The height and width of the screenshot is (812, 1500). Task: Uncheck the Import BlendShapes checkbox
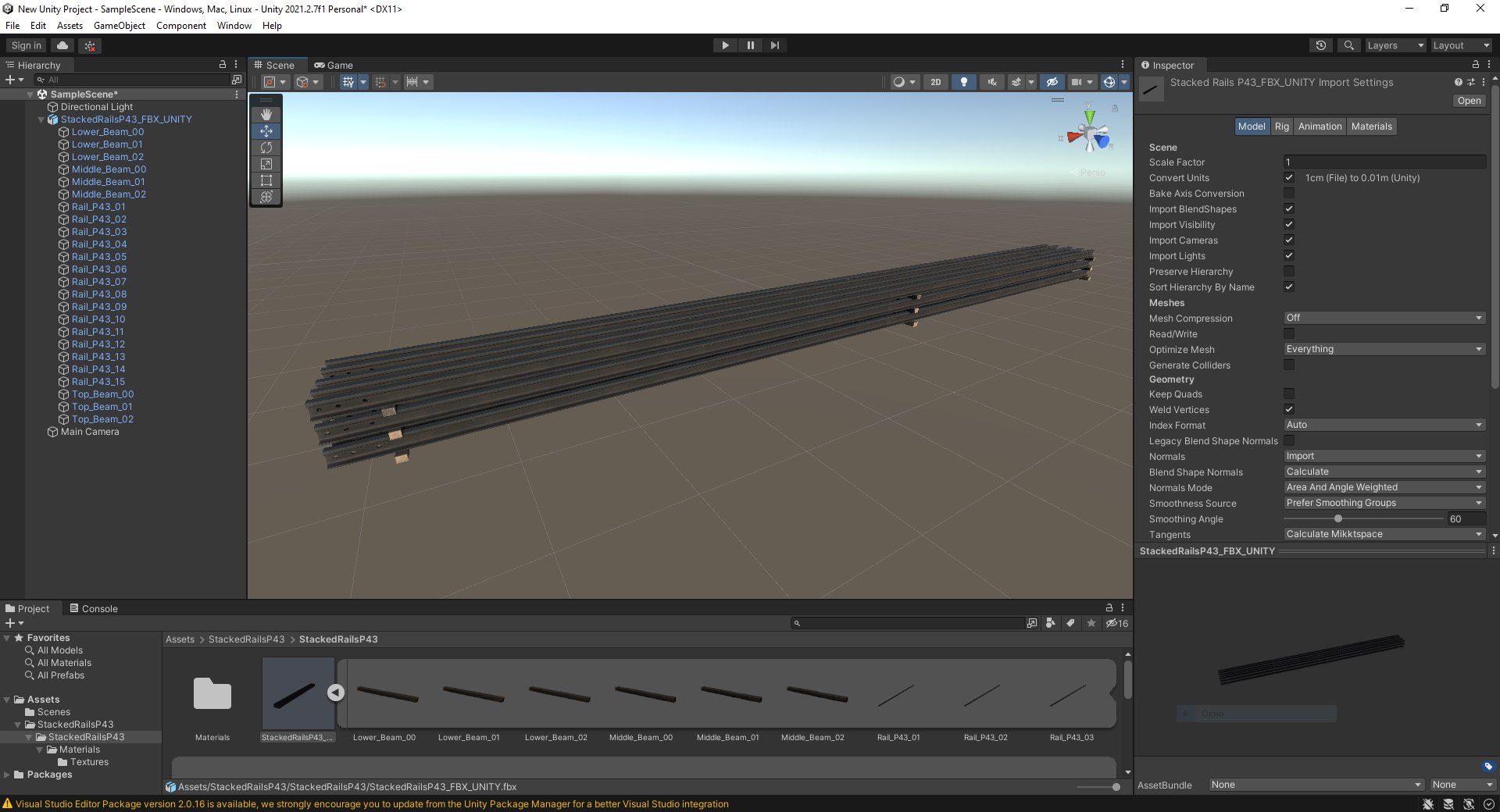tap(1289, 209)
